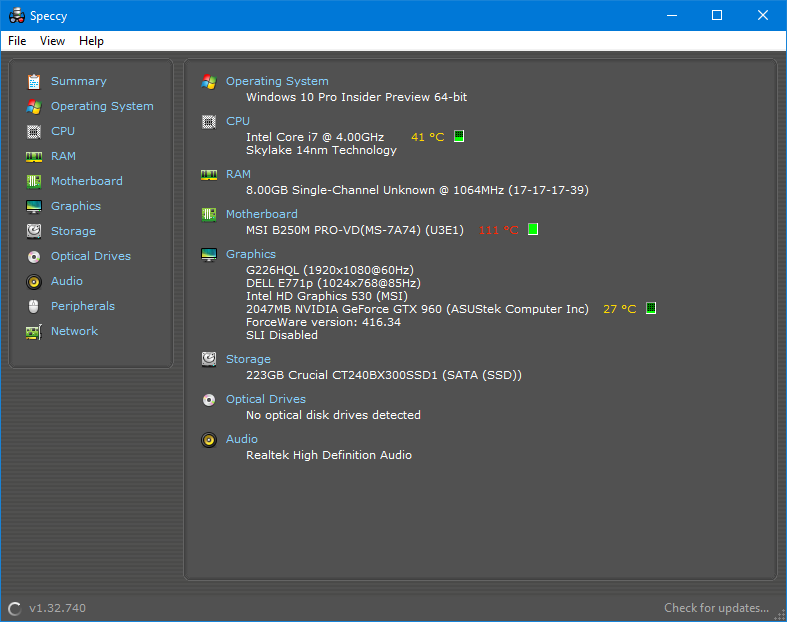The width and height of the screenshot is (787, 622).
Task: Open the Graphics section heading link
Action: 250,254
